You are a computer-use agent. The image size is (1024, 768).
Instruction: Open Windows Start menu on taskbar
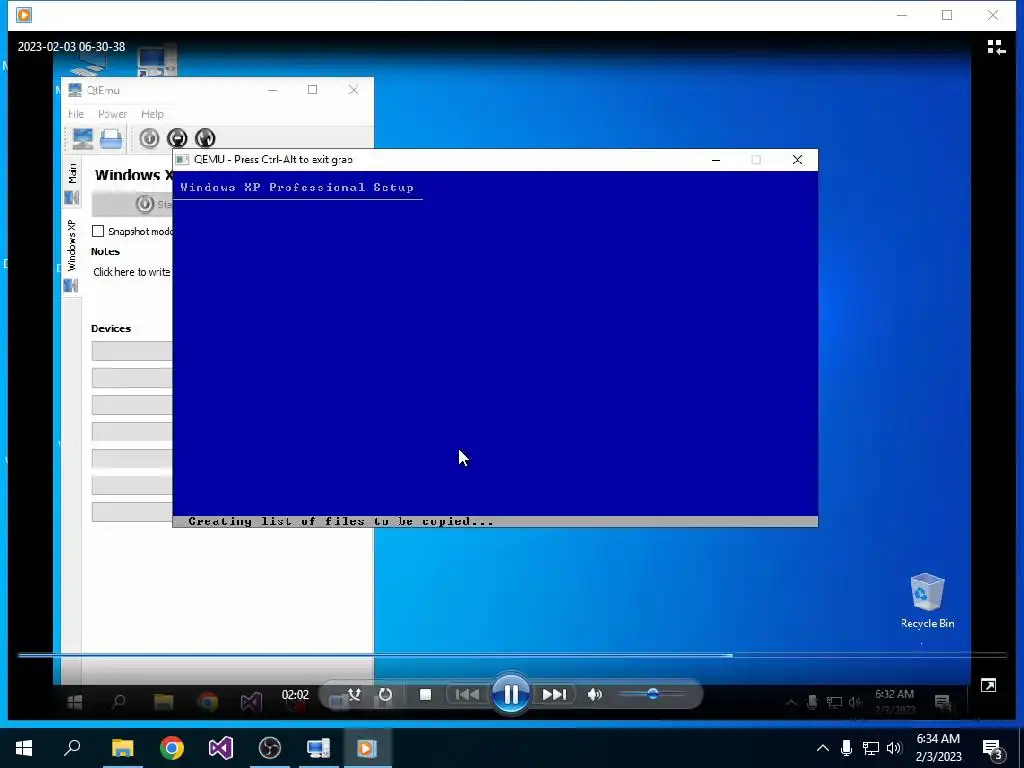point(24,748)
